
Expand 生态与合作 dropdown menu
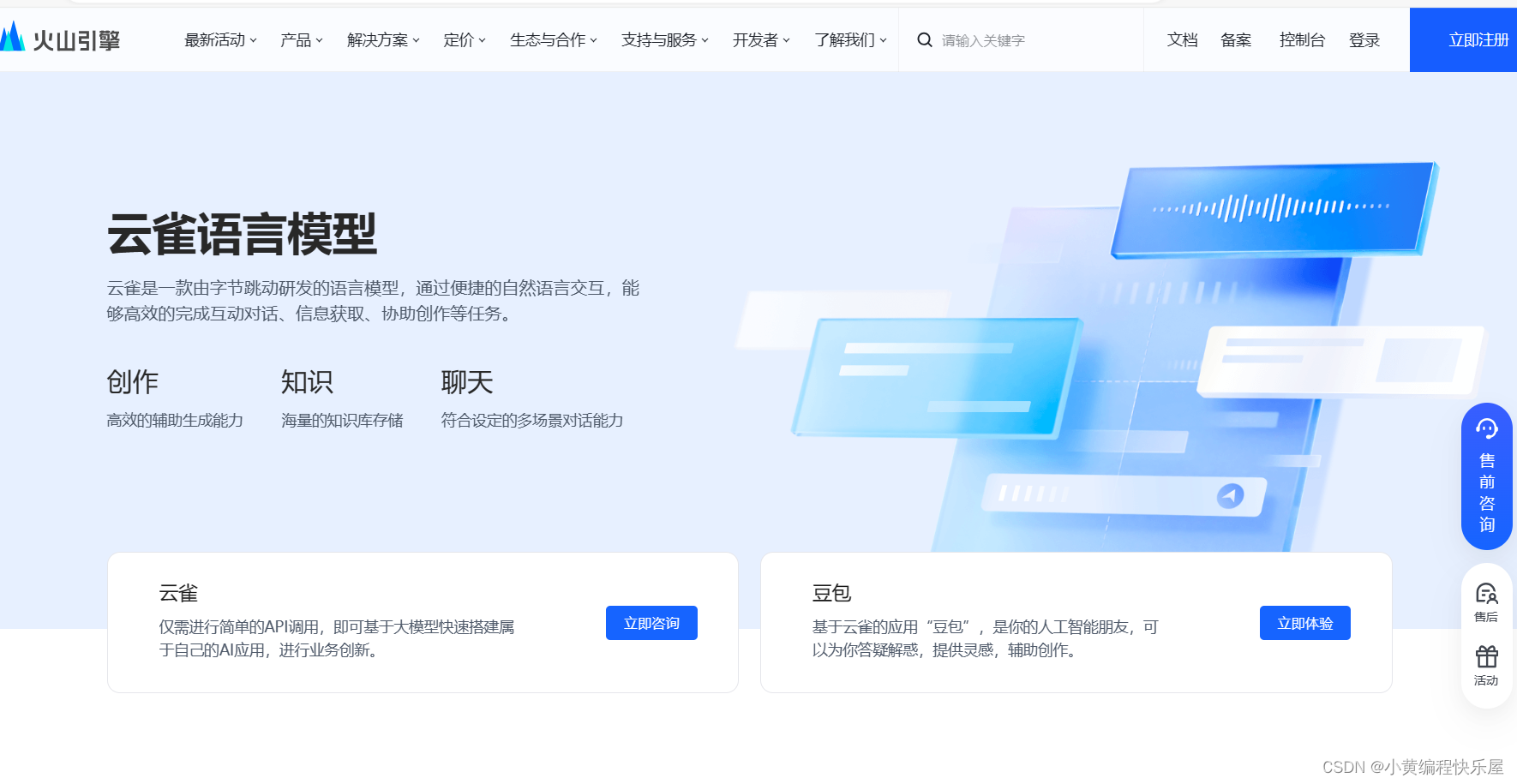point(554,40)
